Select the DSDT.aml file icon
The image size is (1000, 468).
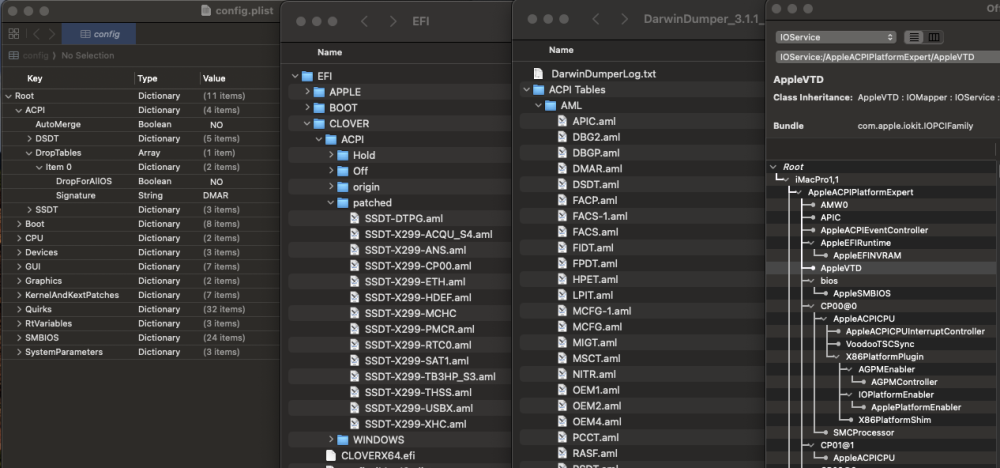(x=562, y=184)
